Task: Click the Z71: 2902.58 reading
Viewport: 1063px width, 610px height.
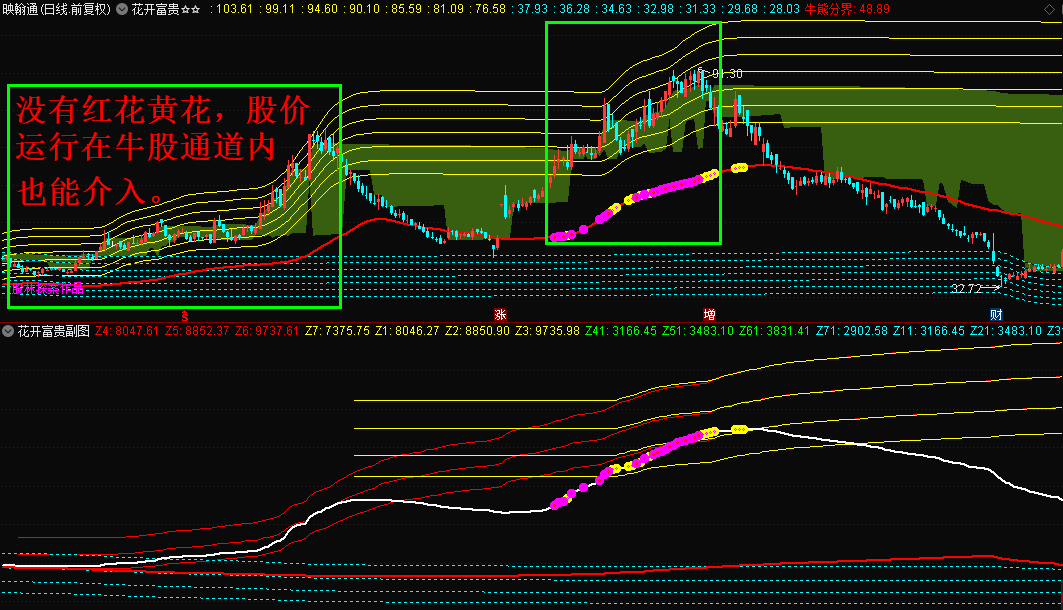Action: point(851,331)
